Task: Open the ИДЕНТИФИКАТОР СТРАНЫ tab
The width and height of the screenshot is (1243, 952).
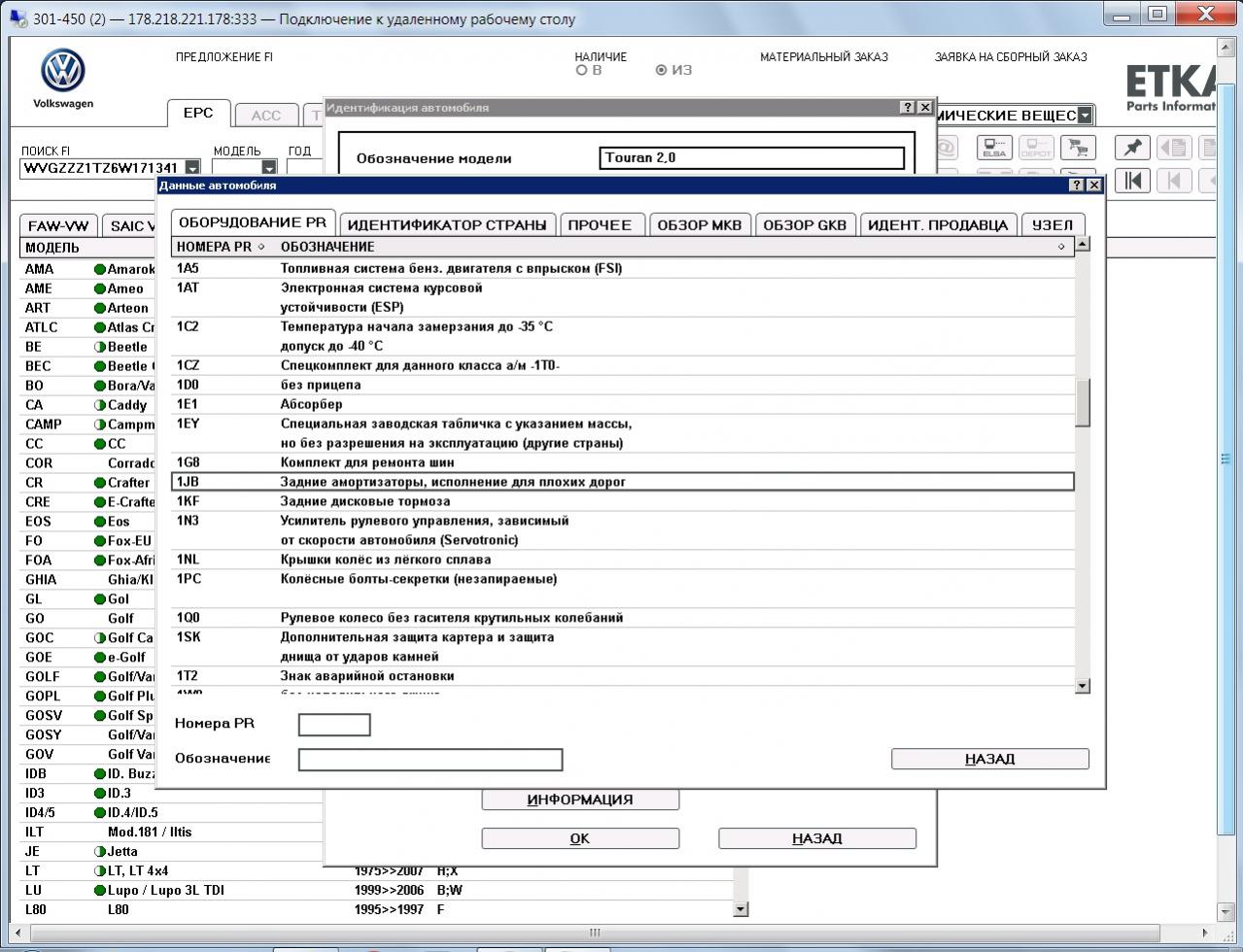Action: [x=447, y=224]
